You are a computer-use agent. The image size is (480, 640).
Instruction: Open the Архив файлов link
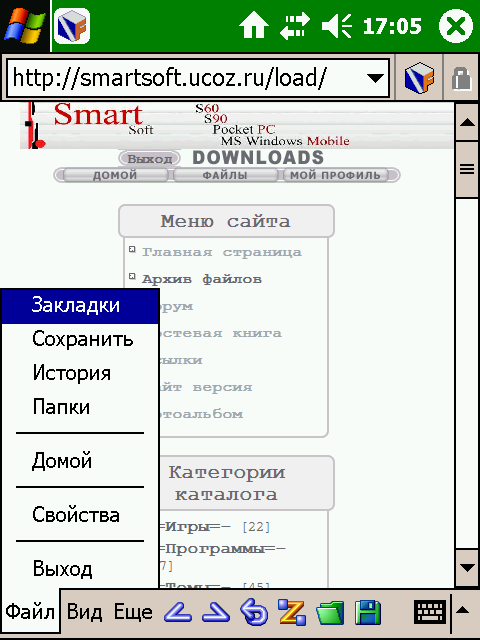[202, 279]
